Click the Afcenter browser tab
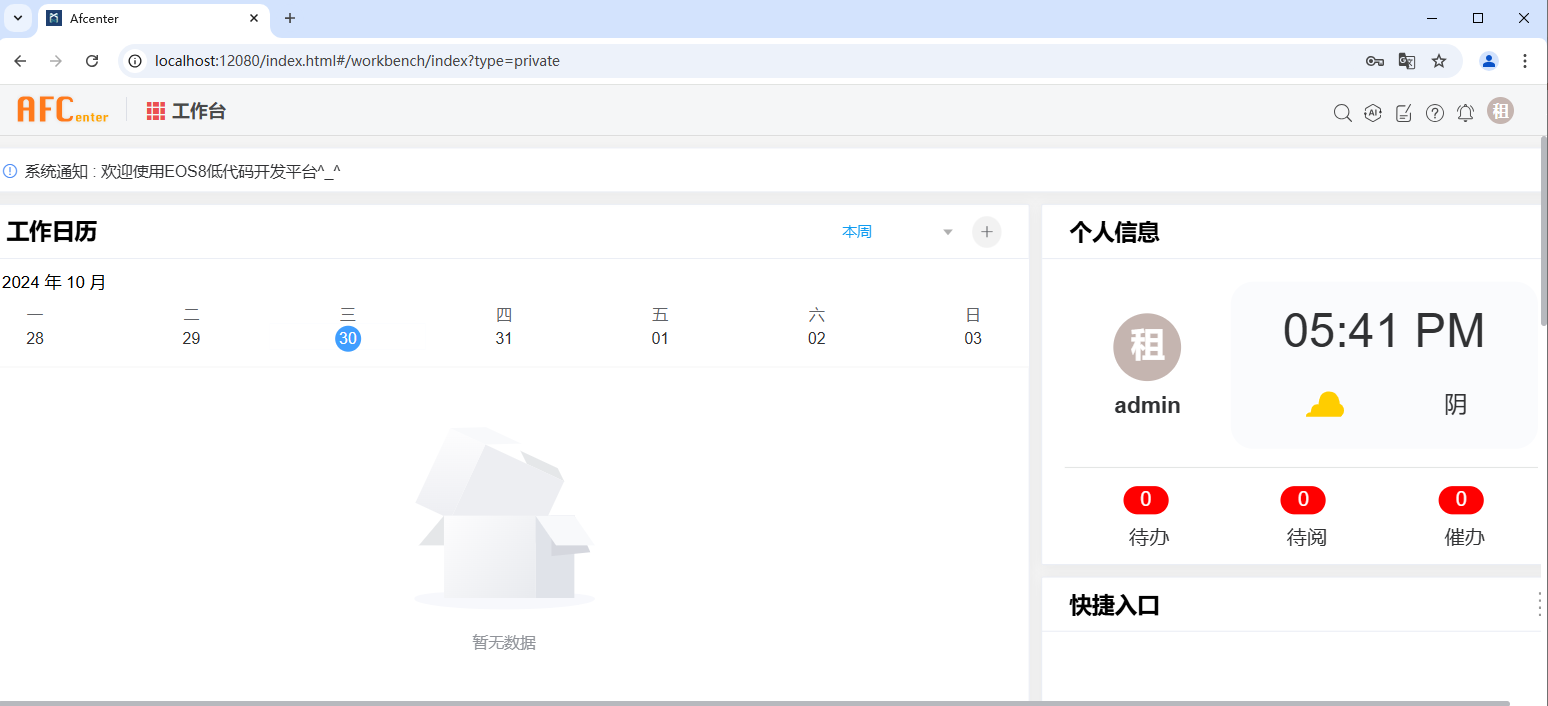This screenshot has width=1548, height=706. click(150, 18)
